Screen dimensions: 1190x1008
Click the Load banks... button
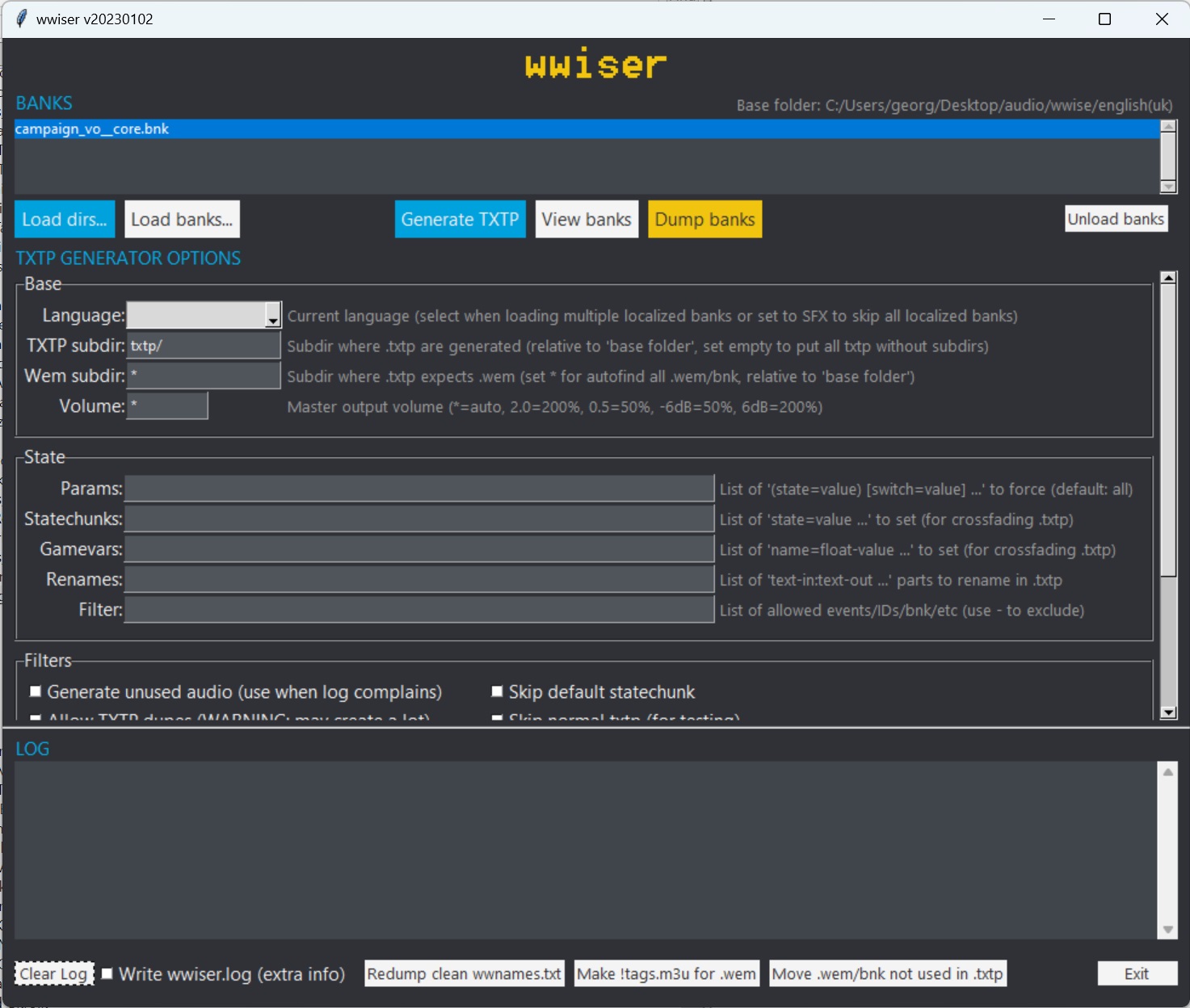(182, 220)
